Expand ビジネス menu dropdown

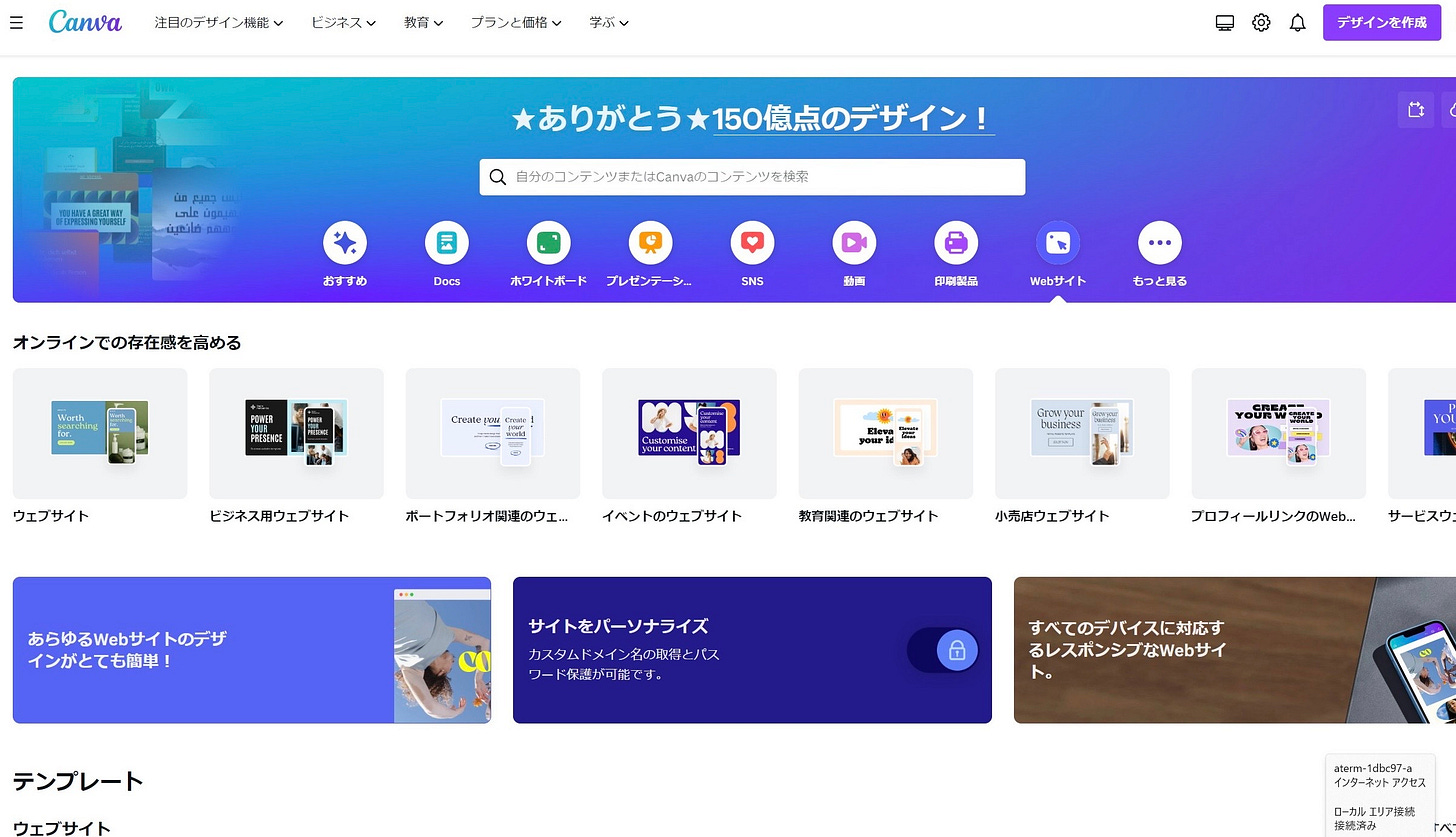click(343, 22)
